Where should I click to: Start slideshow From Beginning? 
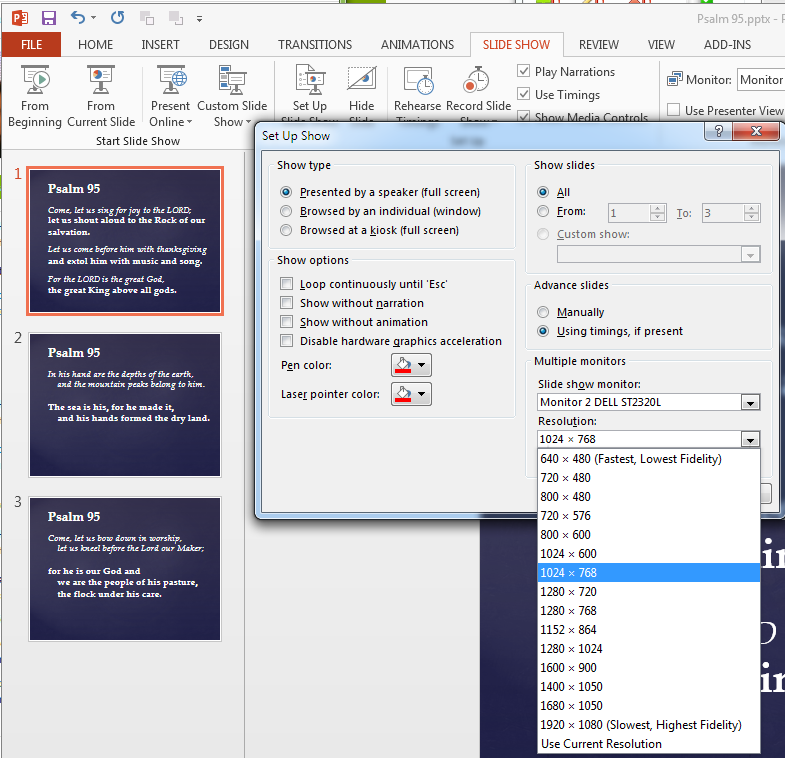tap(35, 96)
